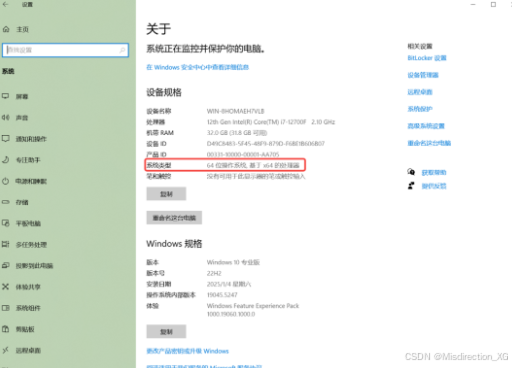Open the 多任务处理 multitasking icon

pos(6,244)
